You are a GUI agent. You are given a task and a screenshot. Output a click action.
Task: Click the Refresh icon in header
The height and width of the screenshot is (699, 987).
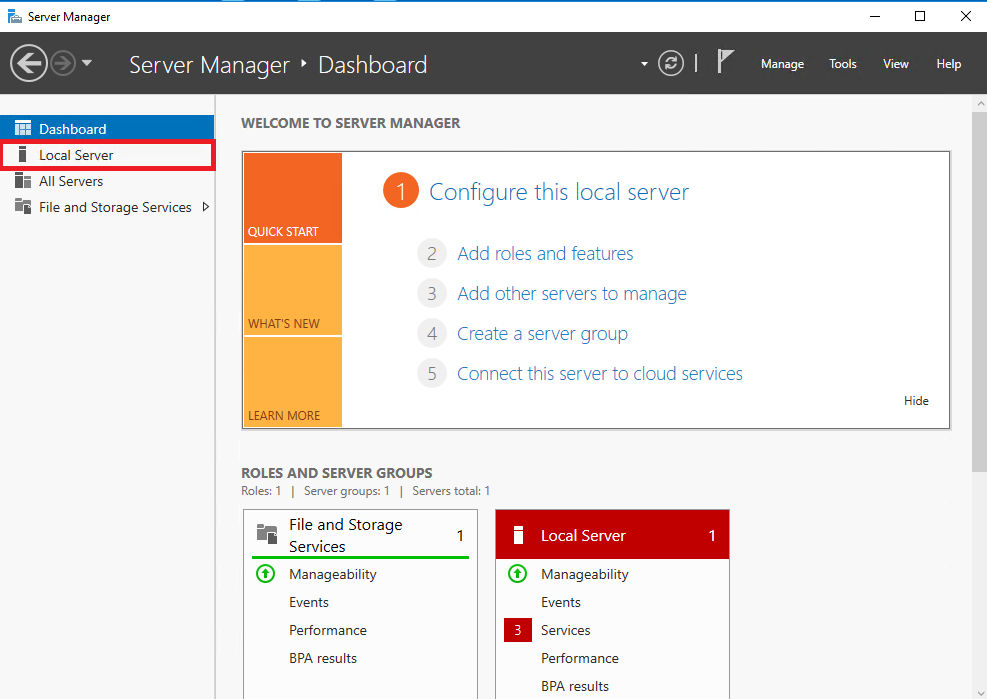coord(671,63)
